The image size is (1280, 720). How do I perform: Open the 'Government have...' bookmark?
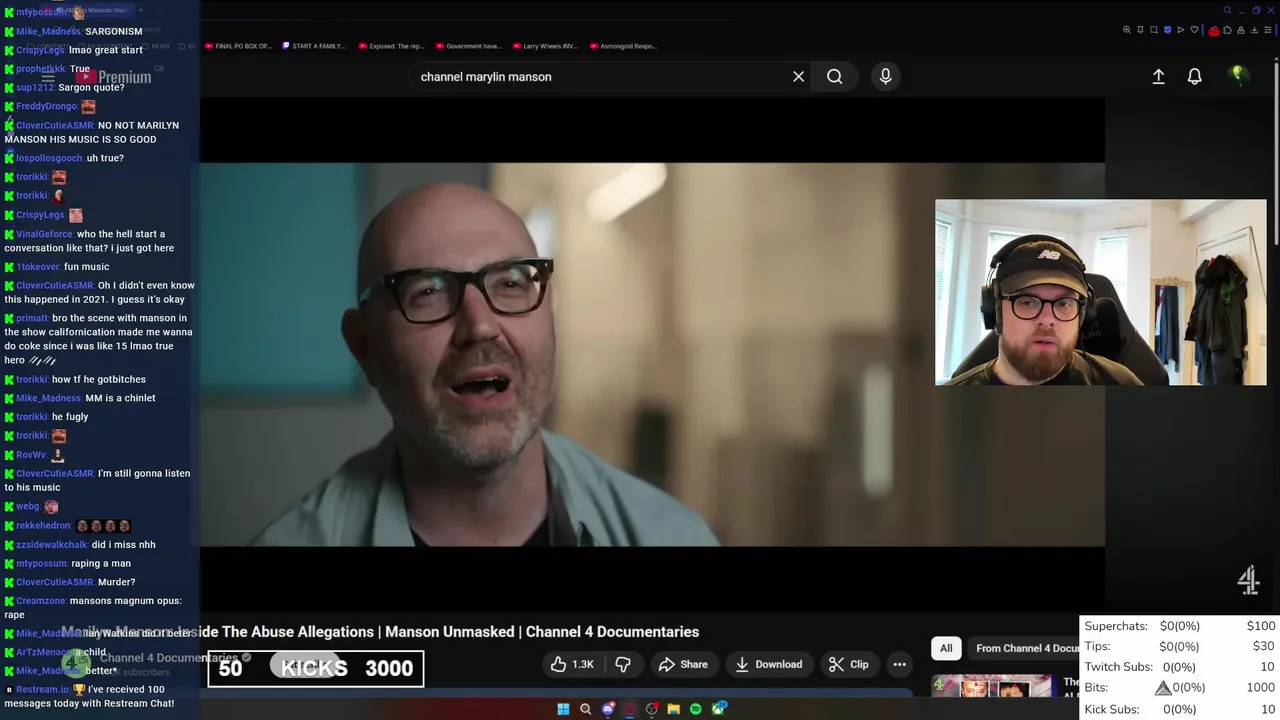tap(468, 46)
